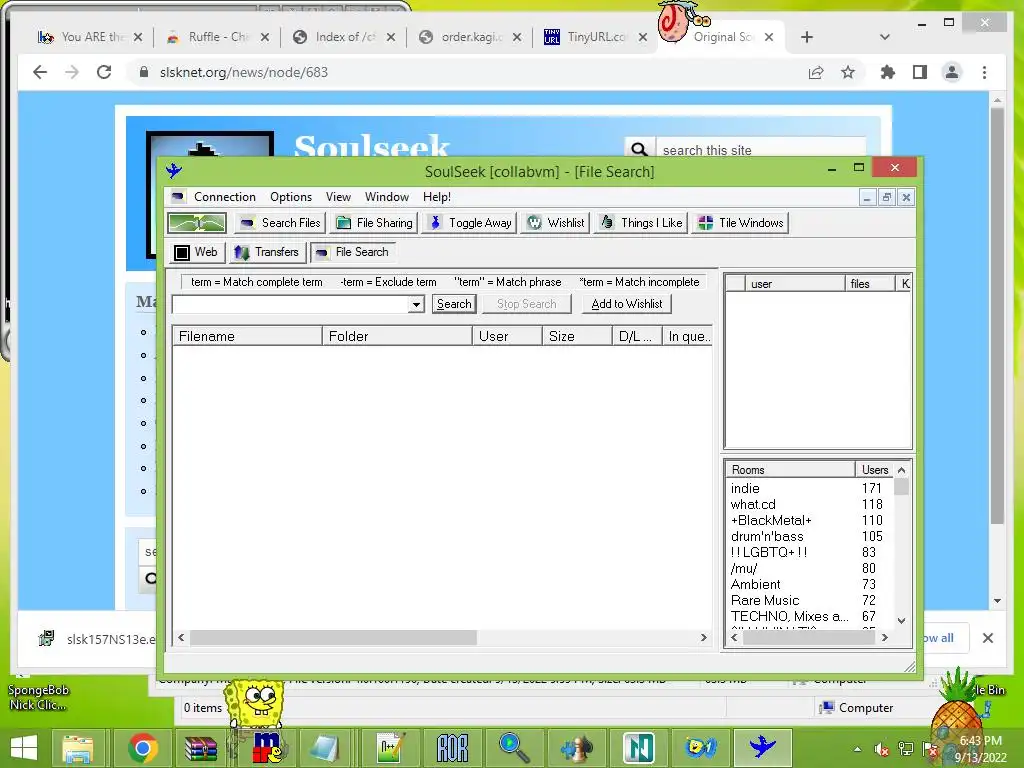
Task: Click the D/L column header
Action: click(637, 336)
